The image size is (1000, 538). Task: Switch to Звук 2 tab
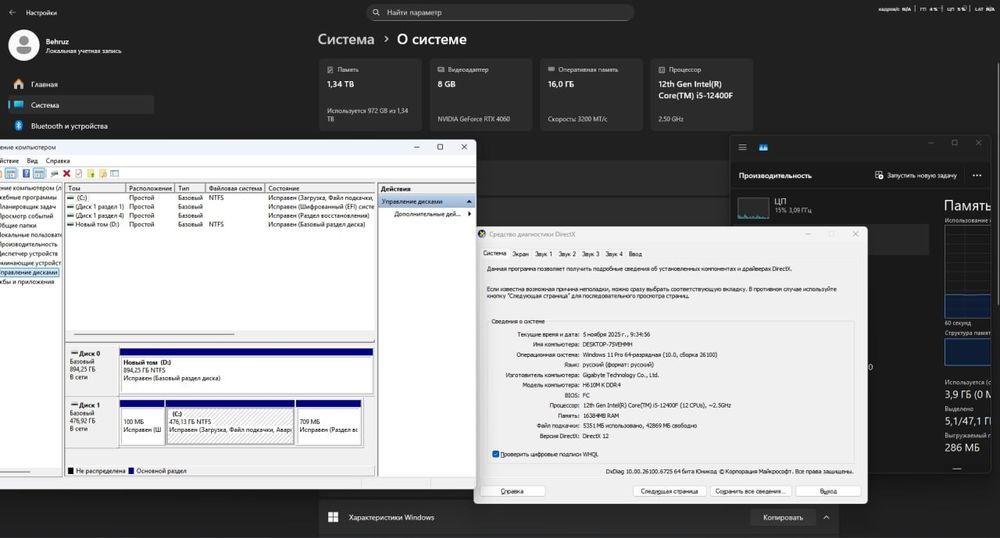coord(567,254)
